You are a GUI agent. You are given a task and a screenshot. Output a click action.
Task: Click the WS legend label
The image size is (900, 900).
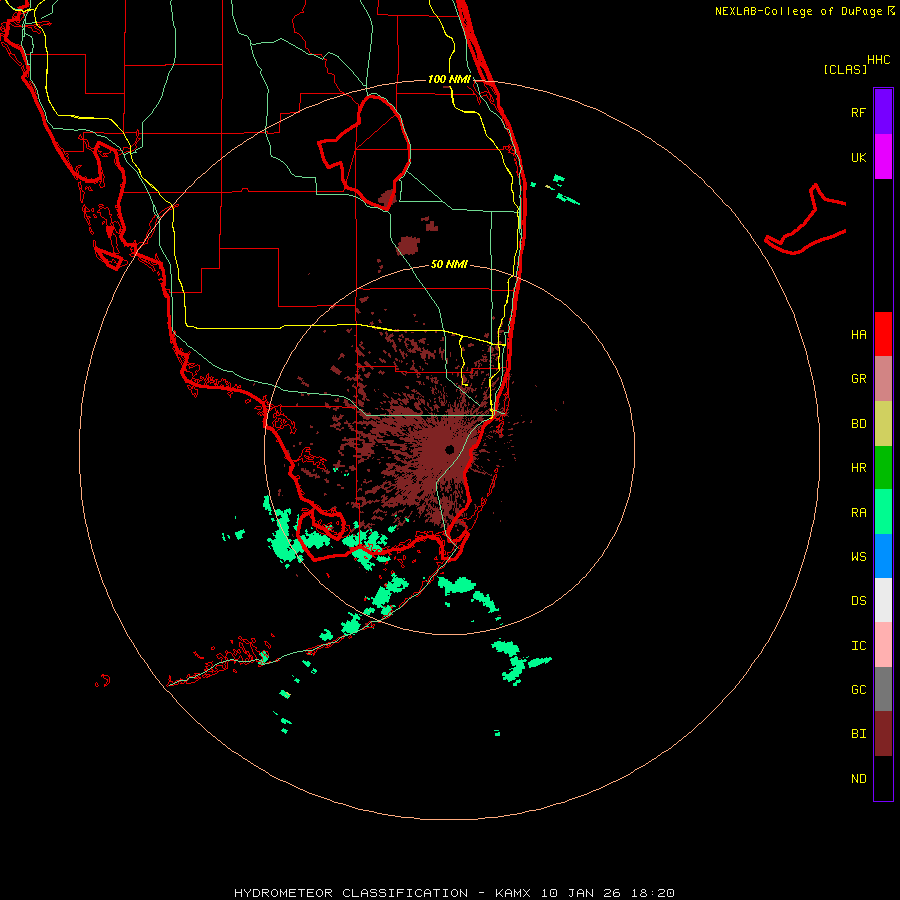coord(858,556)
